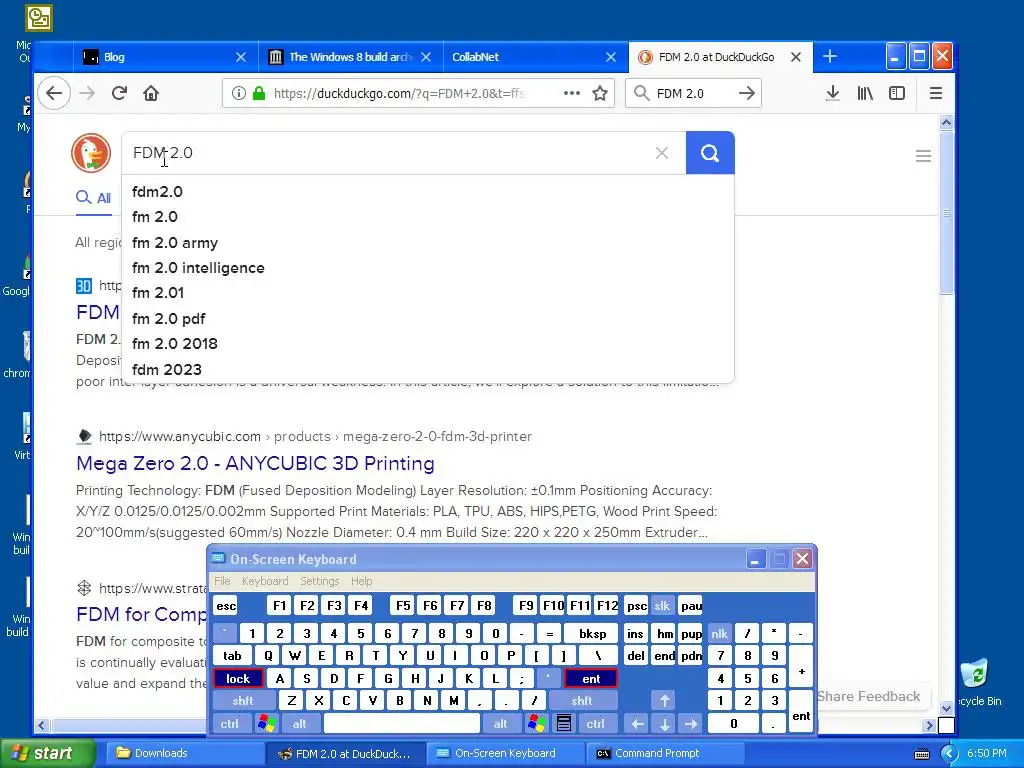Choose suggestion fdm2.0
This screenshot has width=1024, height=768.
click(x=428, y=192)
